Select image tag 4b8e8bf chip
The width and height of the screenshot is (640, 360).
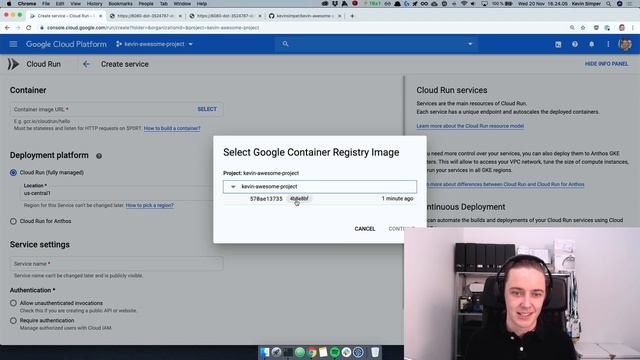(x=299, y=199)
